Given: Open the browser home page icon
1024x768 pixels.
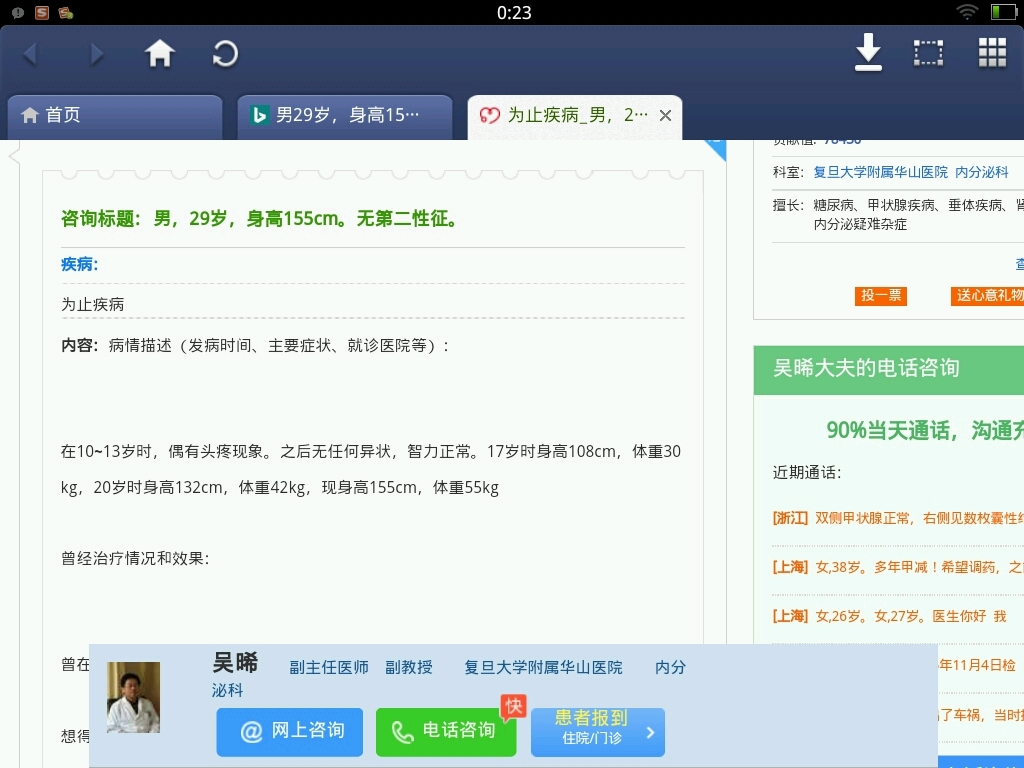Looking at the screenshot, I should tap(159, 54).
